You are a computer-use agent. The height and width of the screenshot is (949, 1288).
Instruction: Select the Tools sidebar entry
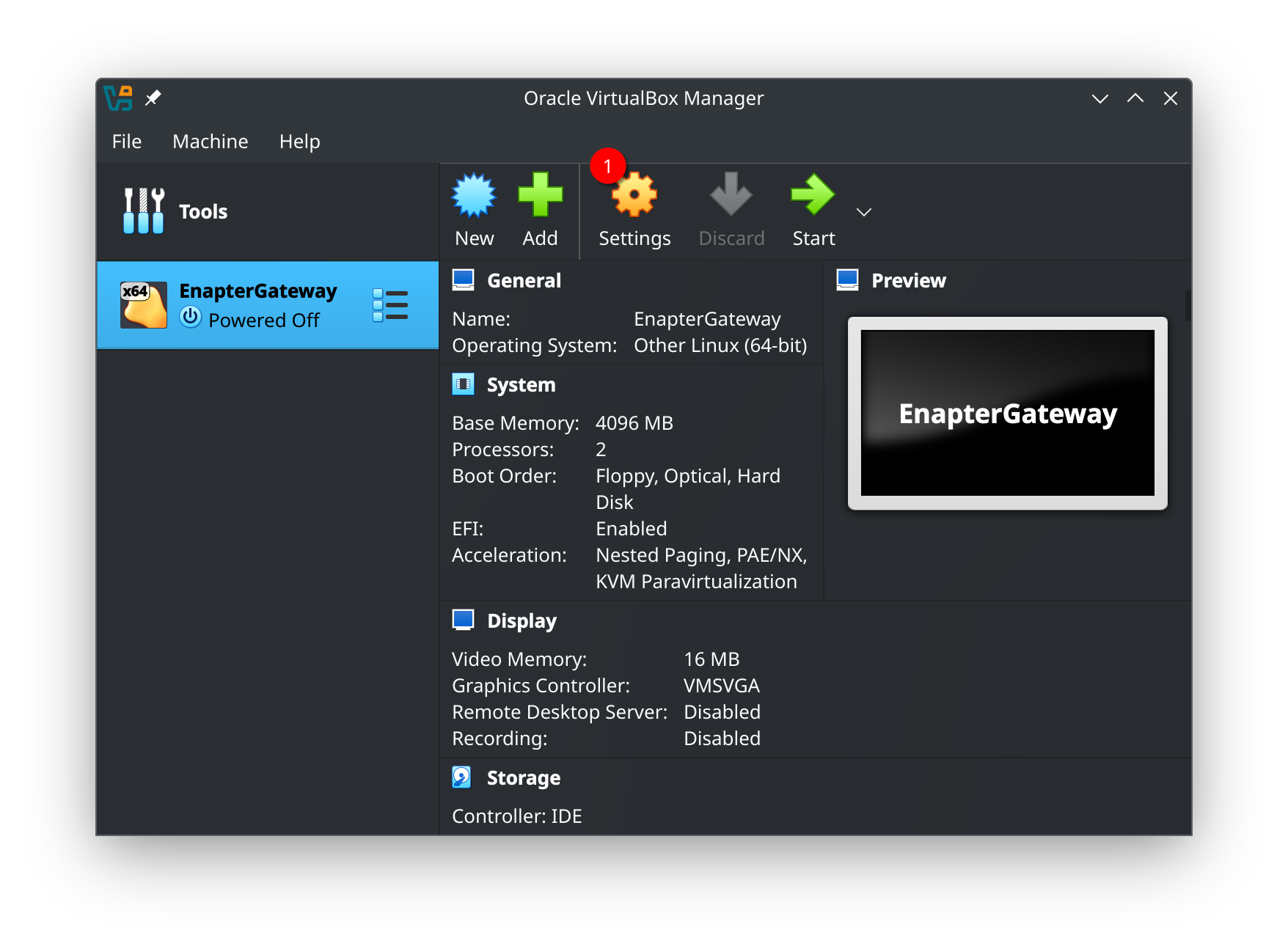click(202, 210)
